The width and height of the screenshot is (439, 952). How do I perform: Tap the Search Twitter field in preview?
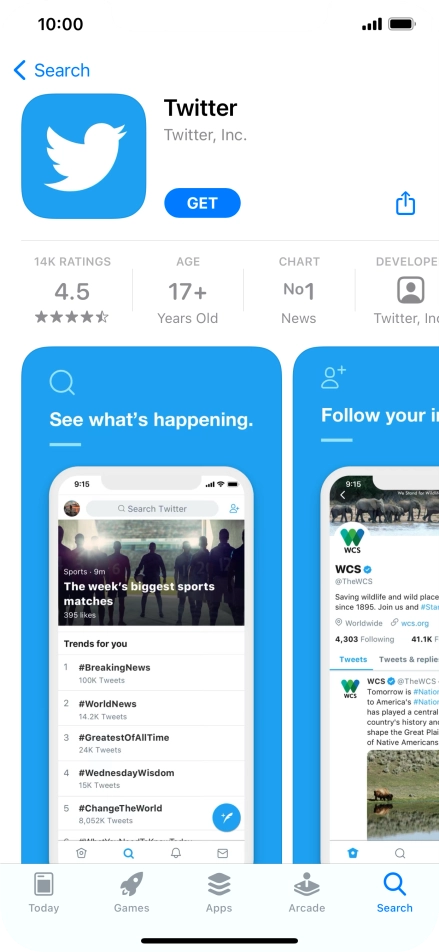[152, 509]
